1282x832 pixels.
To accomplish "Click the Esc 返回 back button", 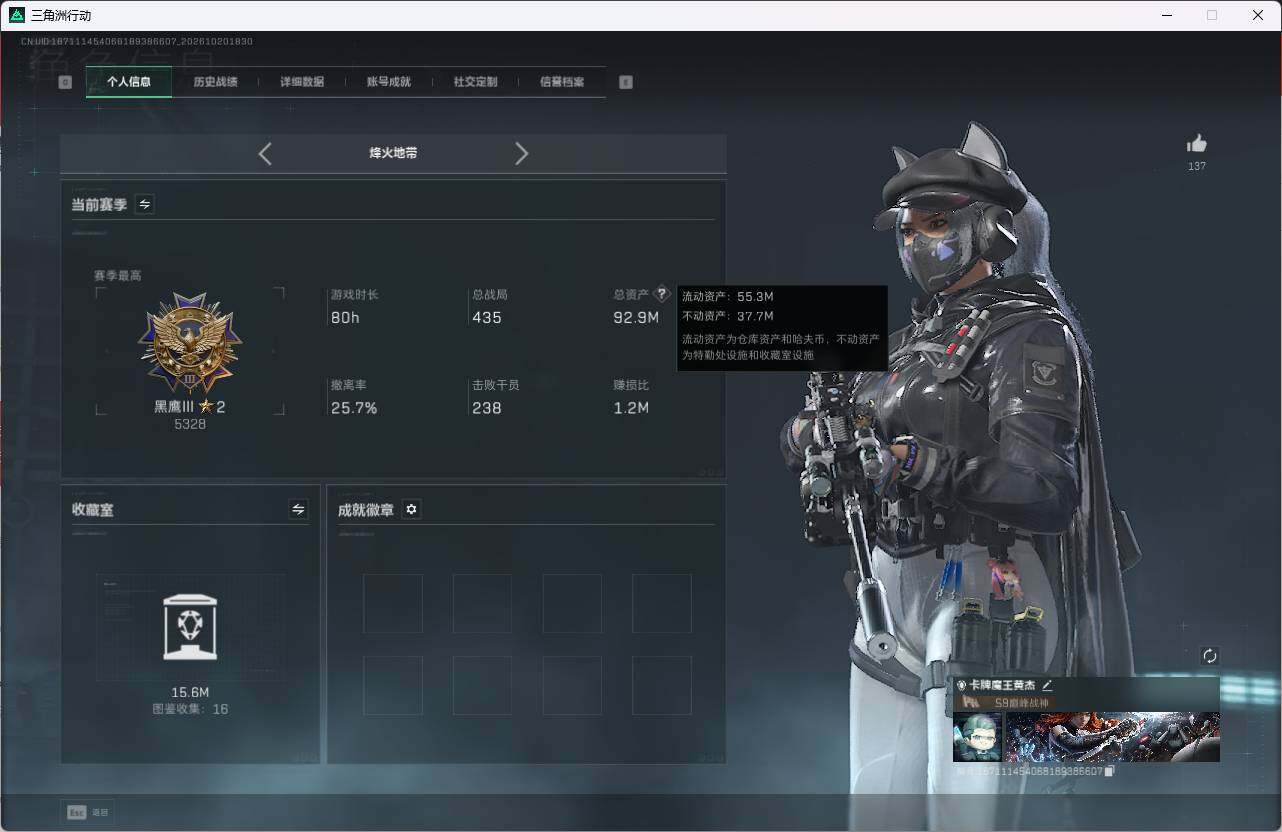I will 88,812.
